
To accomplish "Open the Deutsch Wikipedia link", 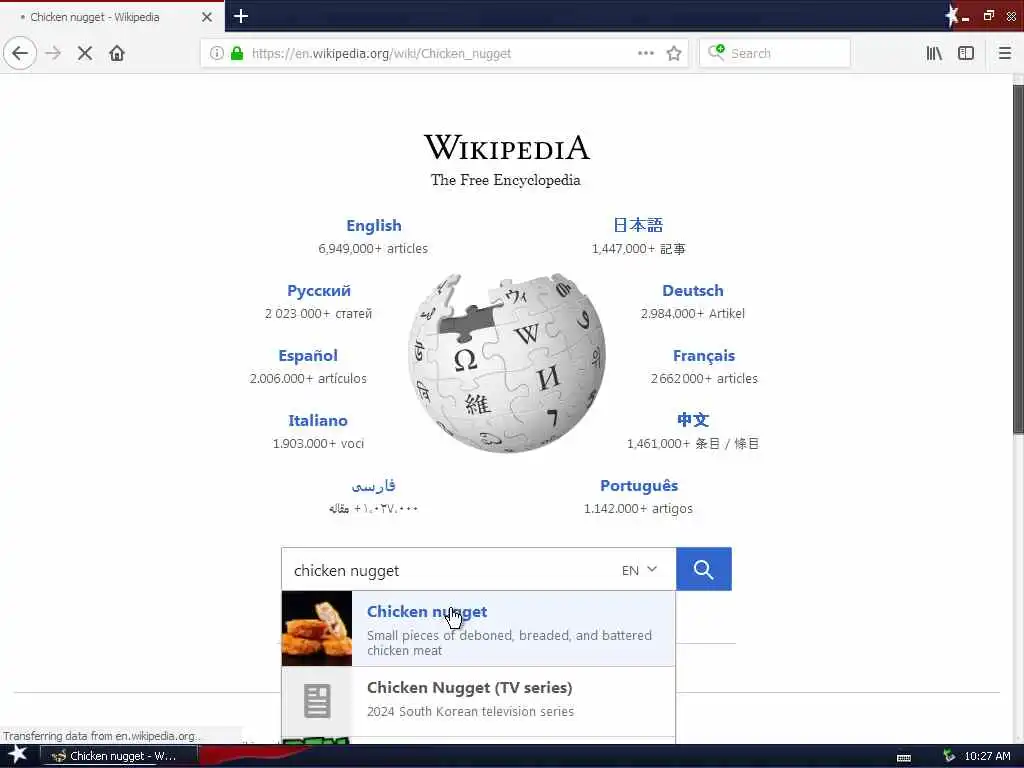I will click(692, 291).
